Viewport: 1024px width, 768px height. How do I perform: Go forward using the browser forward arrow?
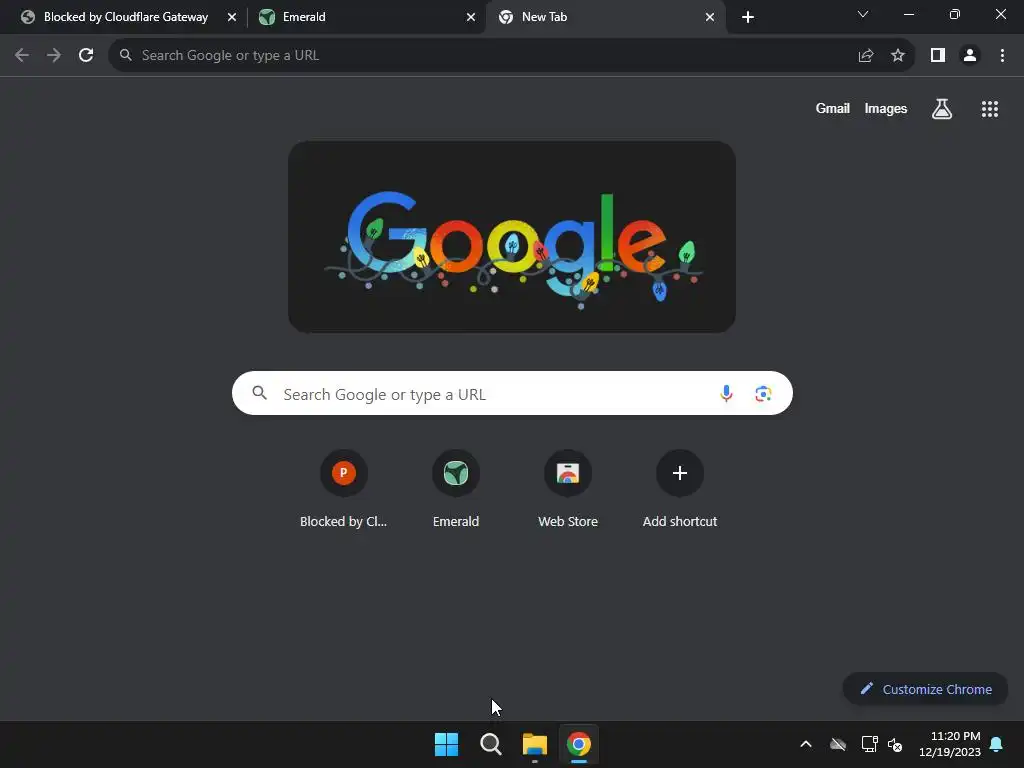click(54, 56)
